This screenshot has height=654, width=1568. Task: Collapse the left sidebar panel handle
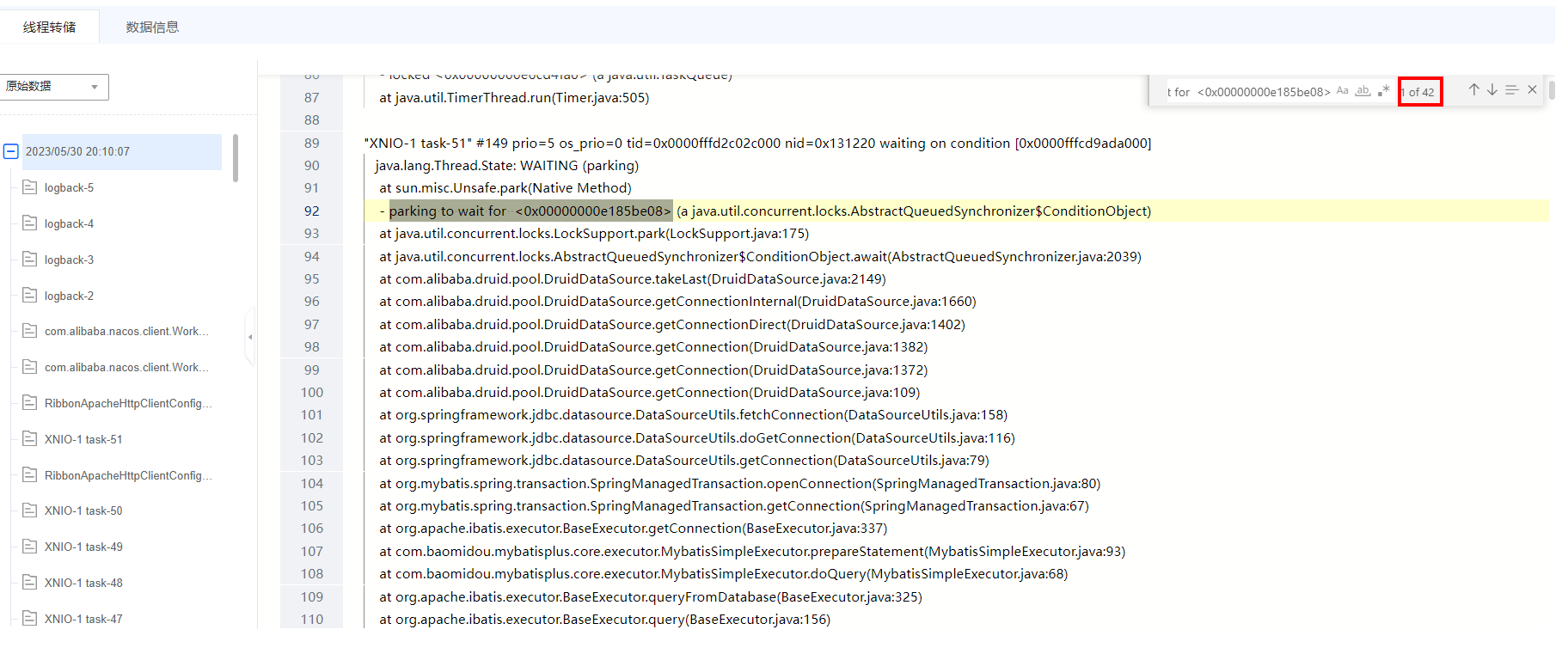(x=250, y=337)
